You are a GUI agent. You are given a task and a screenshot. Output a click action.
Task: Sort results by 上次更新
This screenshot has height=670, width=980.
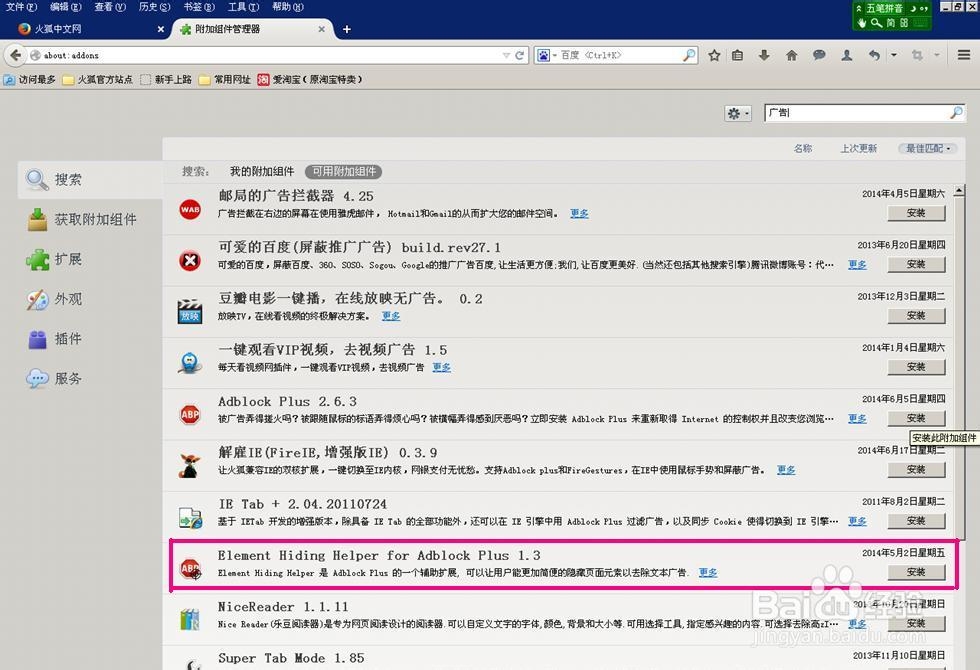(x=858, y=148)
